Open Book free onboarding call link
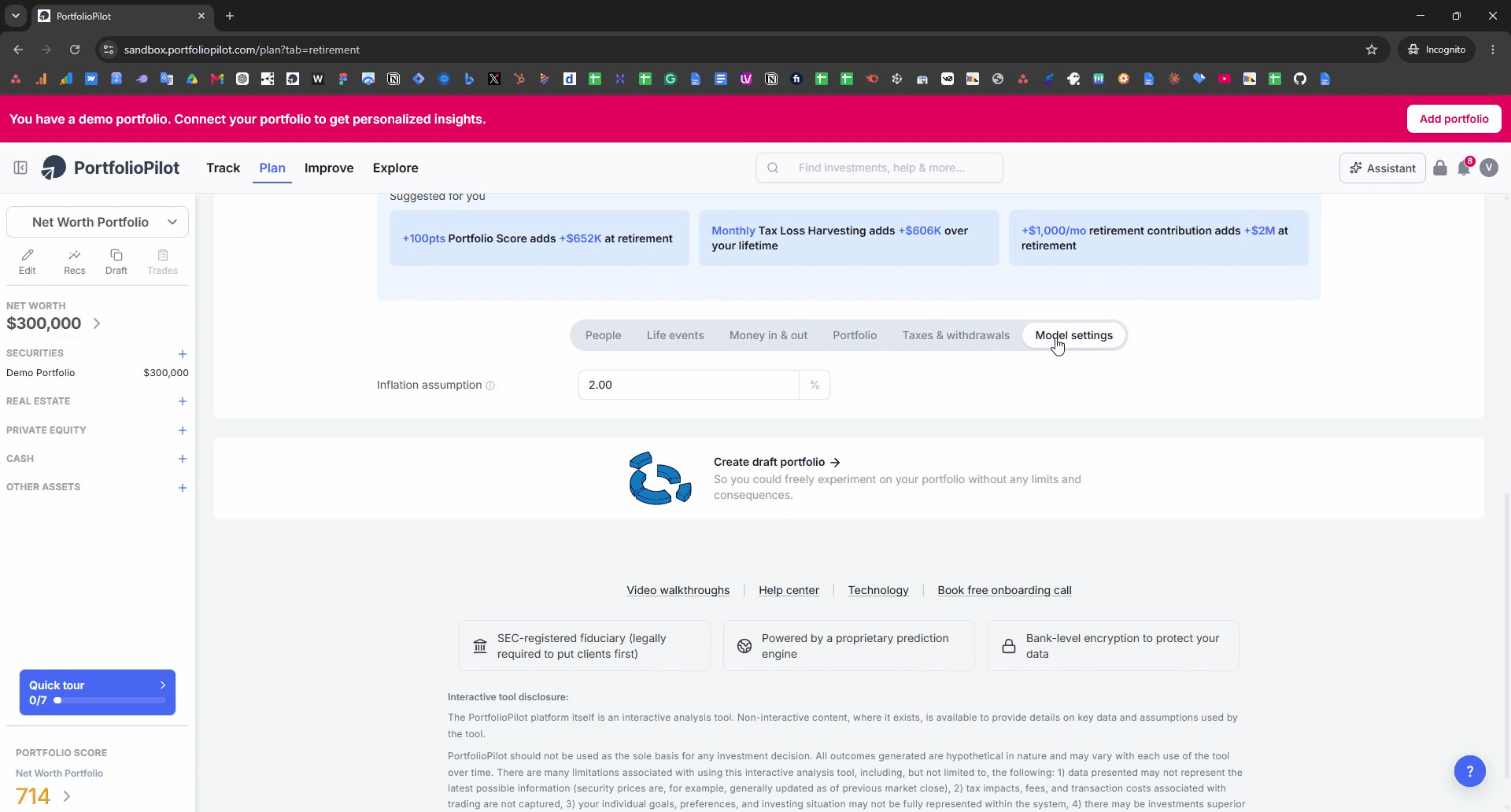 click(x=1004, y=590)
